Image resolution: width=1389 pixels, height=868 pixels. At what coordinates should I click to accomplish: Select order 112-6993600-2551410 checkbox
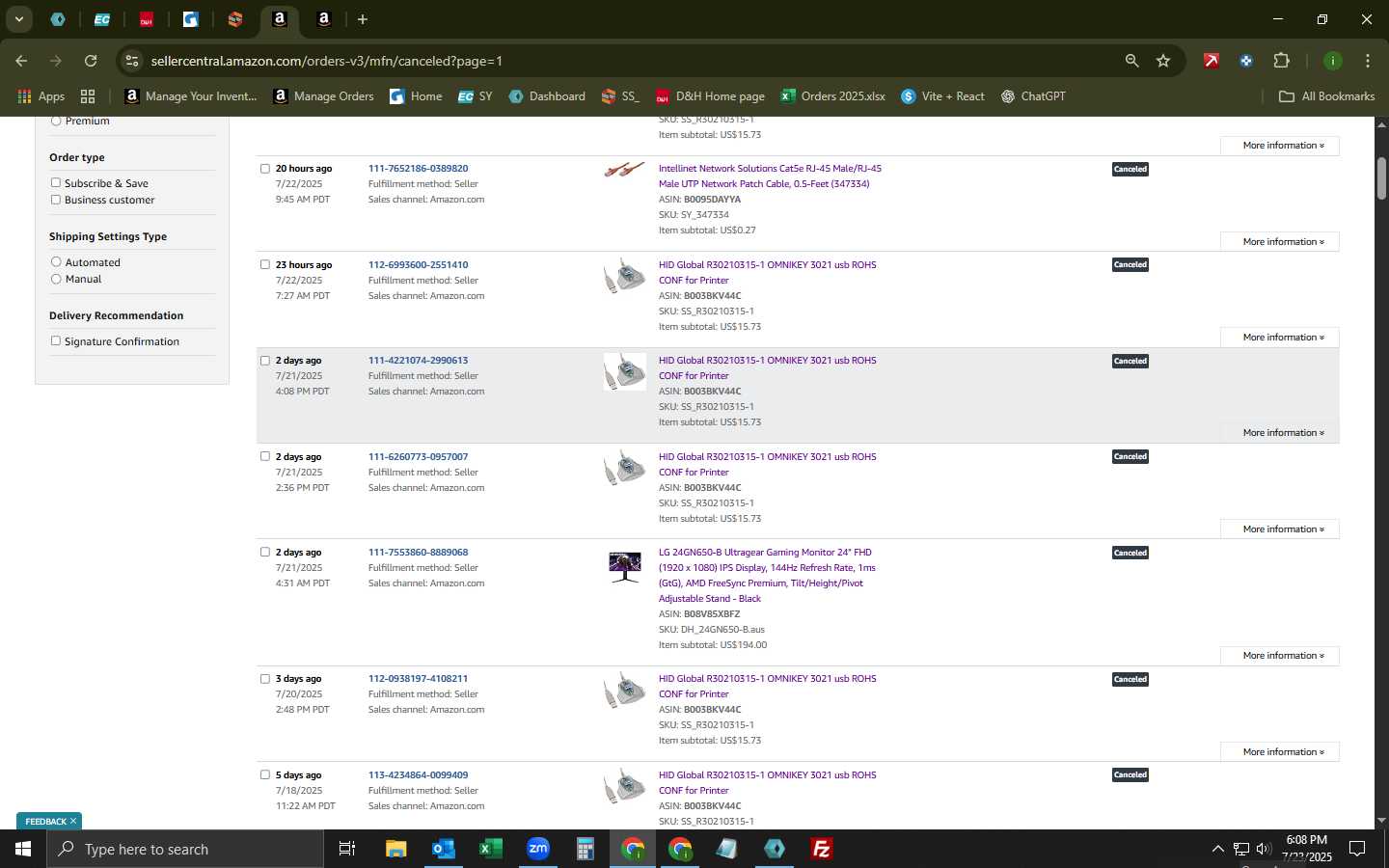265,264
